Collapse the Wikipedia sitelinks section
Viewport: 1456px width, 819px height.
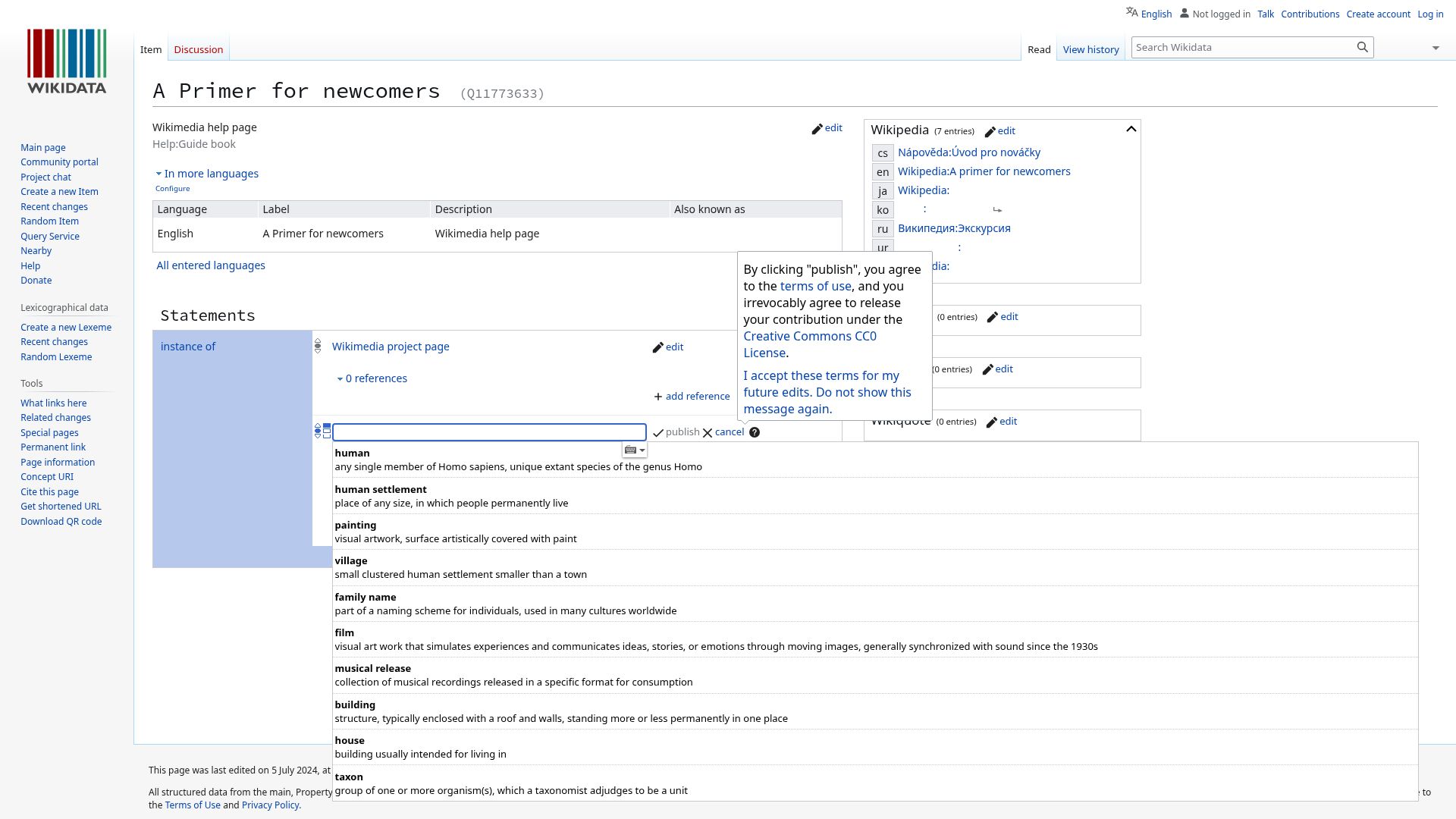pos(1131,130)
